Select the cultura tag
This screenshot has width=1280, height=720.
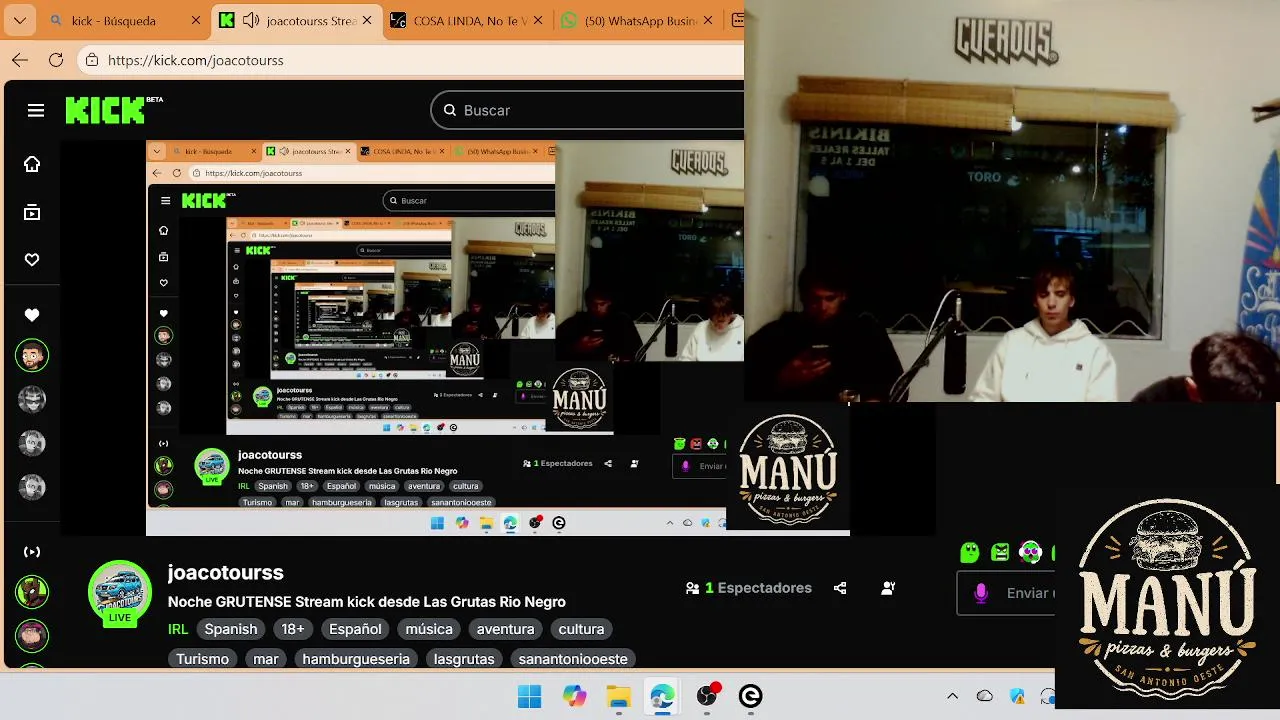coord(581,629)
